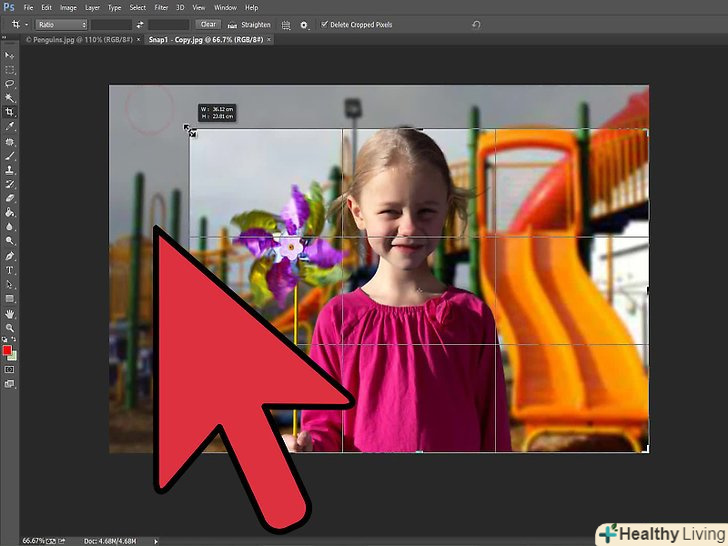Uncheck Delete Cropped Pixels checkbox

coord(324,24)
